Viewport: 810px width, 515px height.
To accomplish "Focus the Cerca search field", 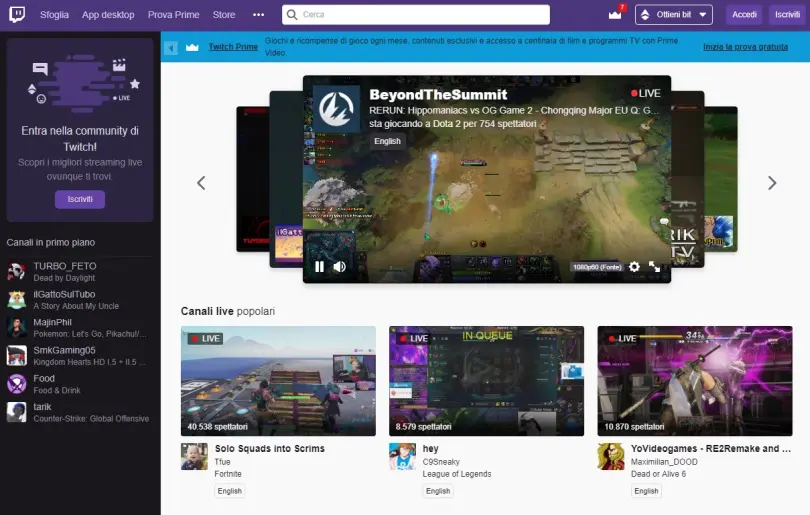I will coord(416,14).
